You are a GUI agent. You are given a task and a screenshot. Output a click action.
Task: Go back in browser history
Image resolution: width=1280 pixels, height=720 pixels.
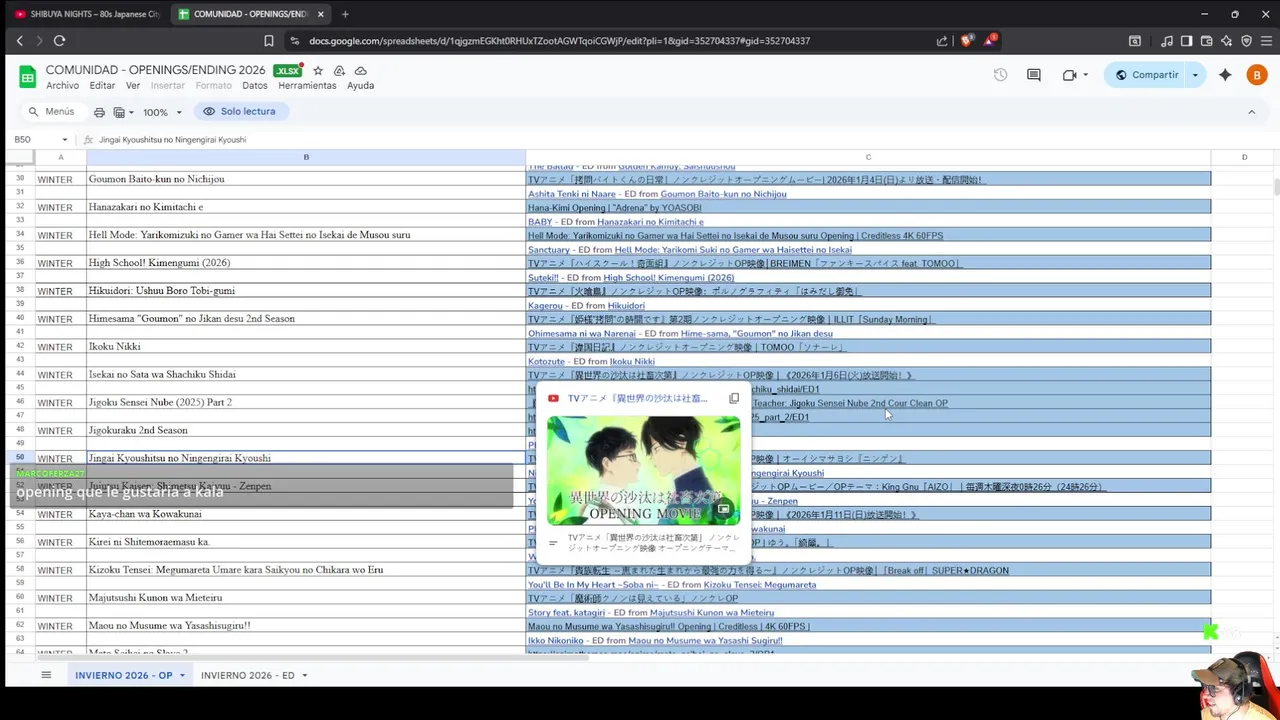[20, 41]
